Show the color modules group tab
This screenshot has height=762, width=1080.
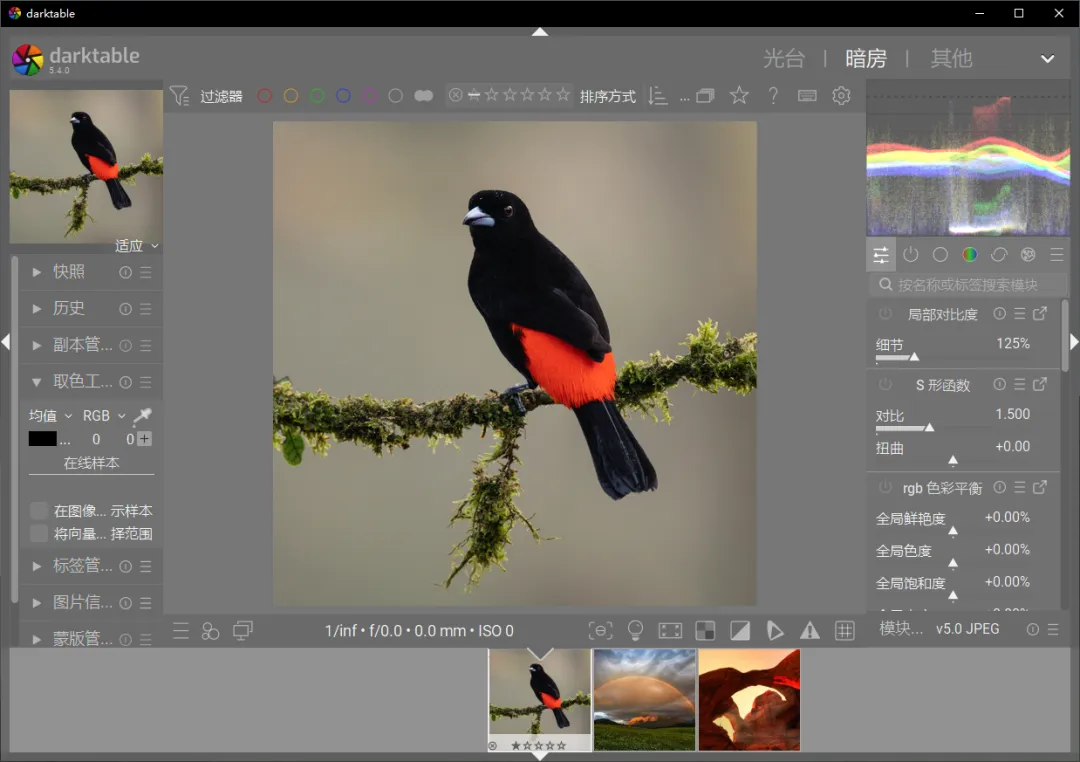click(970, 255)
